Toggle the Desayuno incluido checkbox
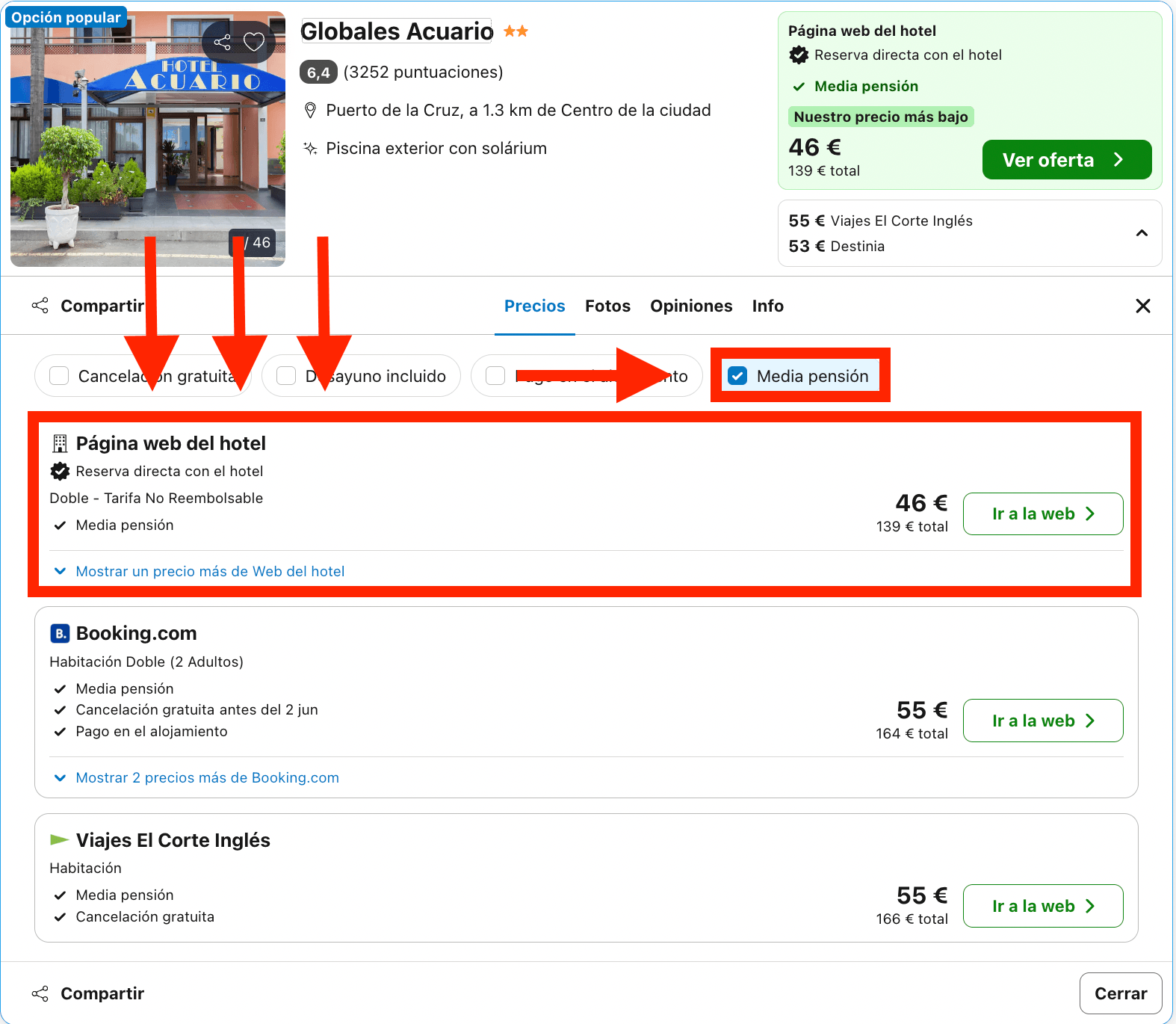Viewport: 1176px width, 1024px height. (x=286, y=375)
